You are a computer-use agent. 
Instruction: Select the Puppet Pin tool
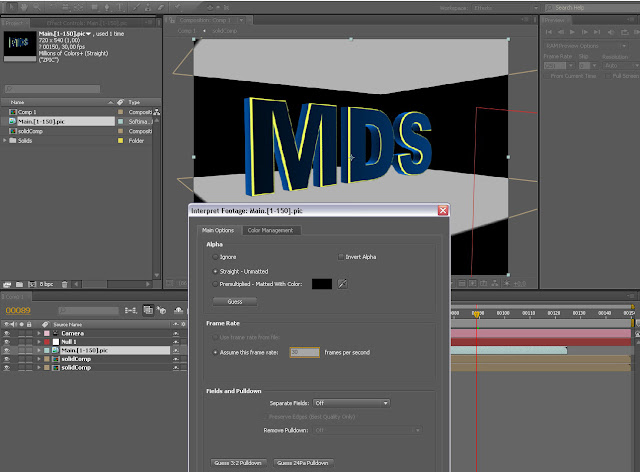click(178, 7)
